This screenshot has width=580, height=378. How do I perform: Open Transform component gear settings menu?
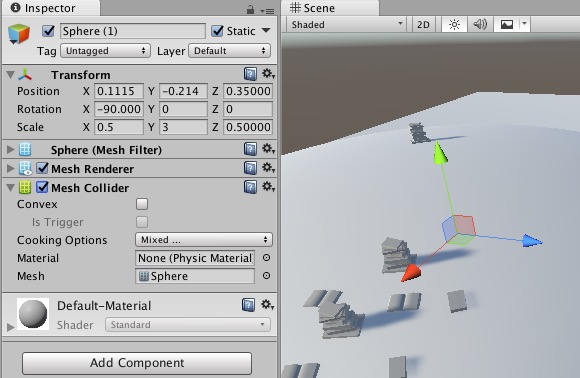[268, 74]
